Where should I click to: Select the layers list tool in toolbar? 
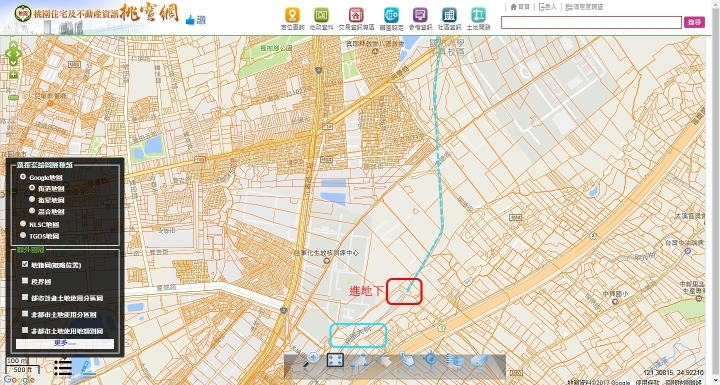click(x=454, y=361)
